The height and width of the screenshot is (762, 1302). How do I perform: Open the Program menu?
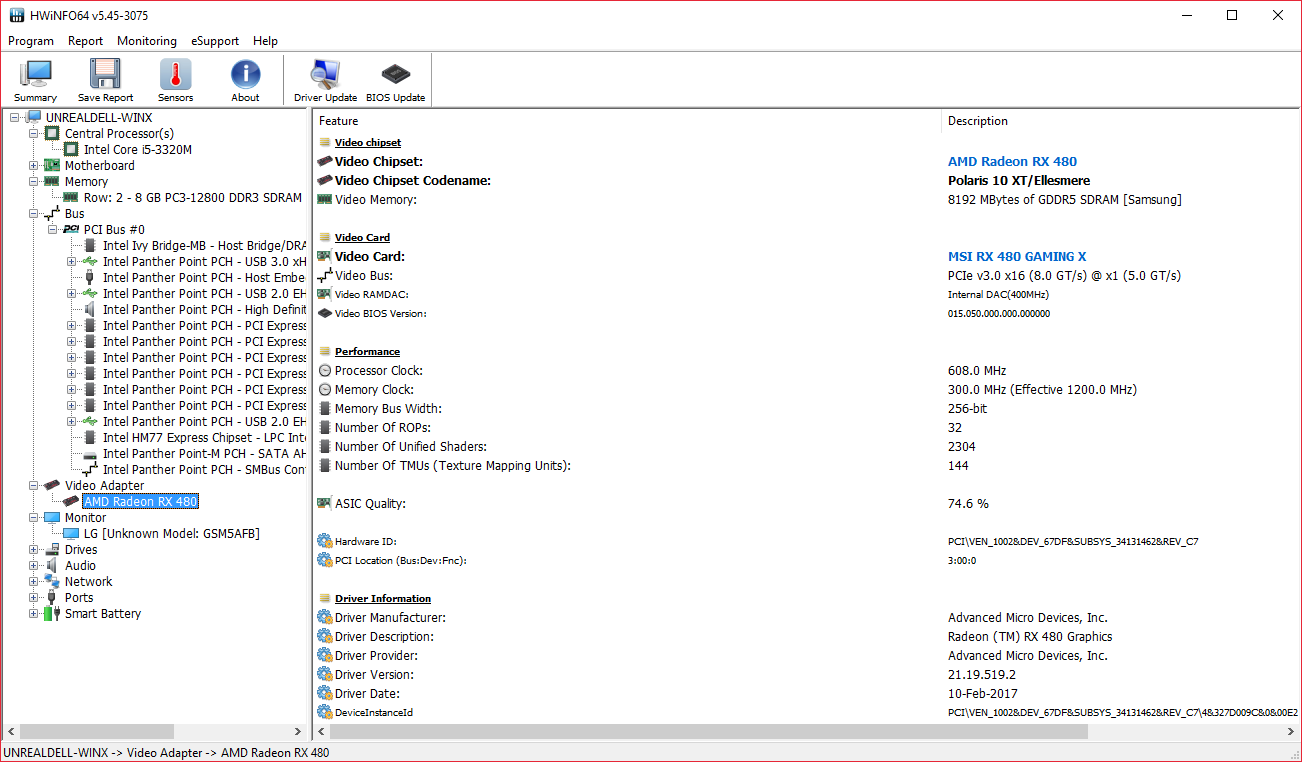pyautogui.click(x=31, y=41)
